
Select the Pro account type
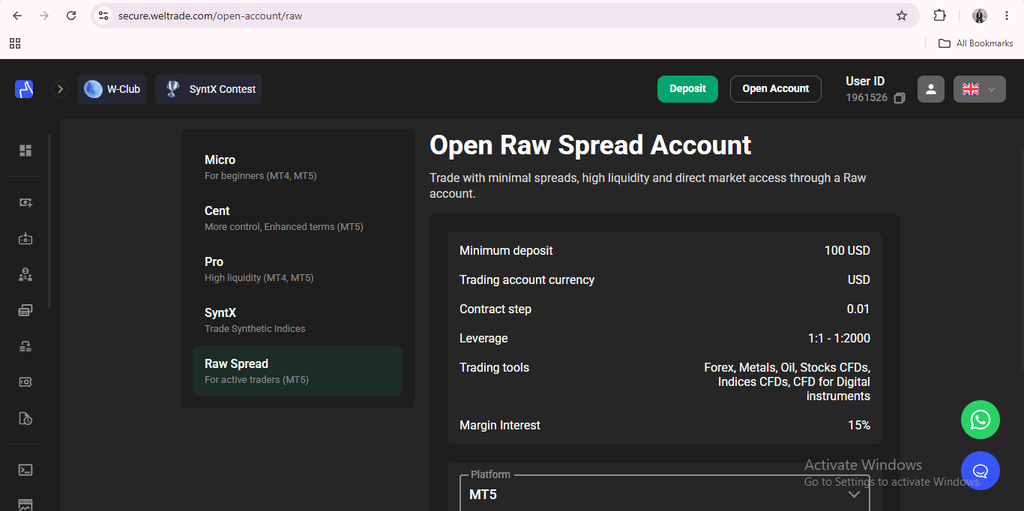297,269
